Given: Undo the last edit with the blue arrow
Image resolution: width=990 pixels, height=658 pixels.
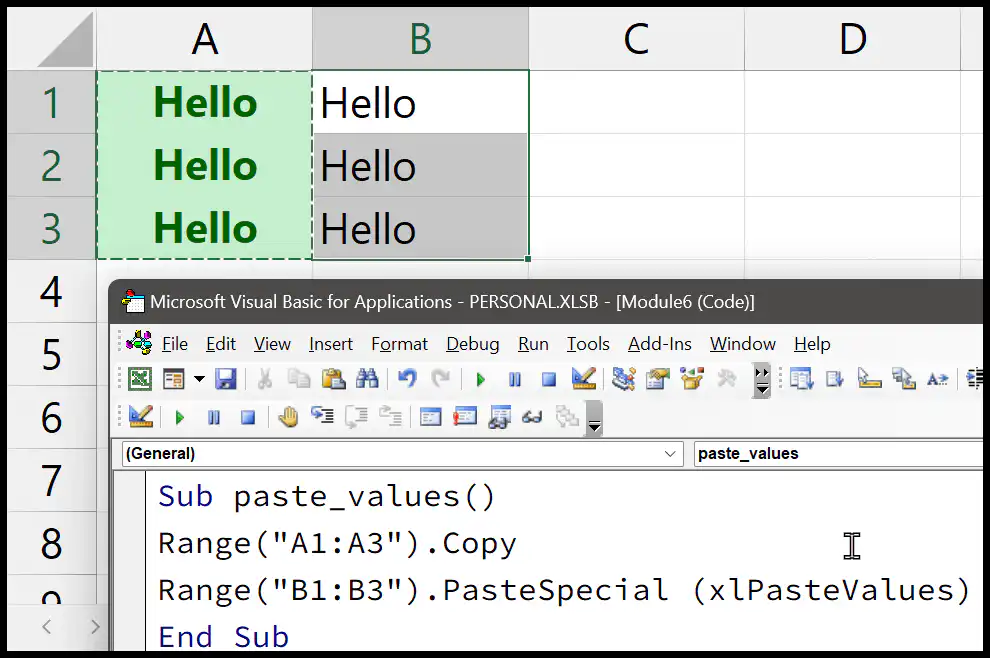Looking at the screenshot, I should pos(407,379).
